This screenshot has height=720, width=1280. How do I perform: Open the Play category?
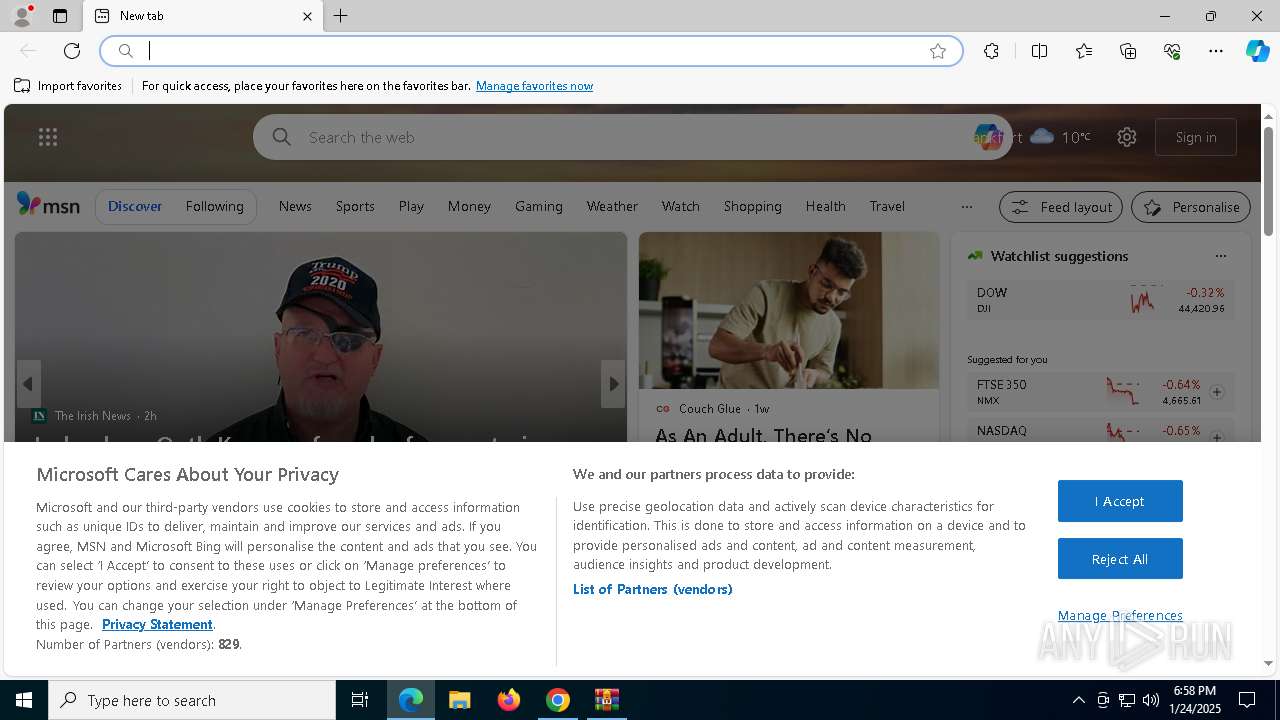point(411,206)
